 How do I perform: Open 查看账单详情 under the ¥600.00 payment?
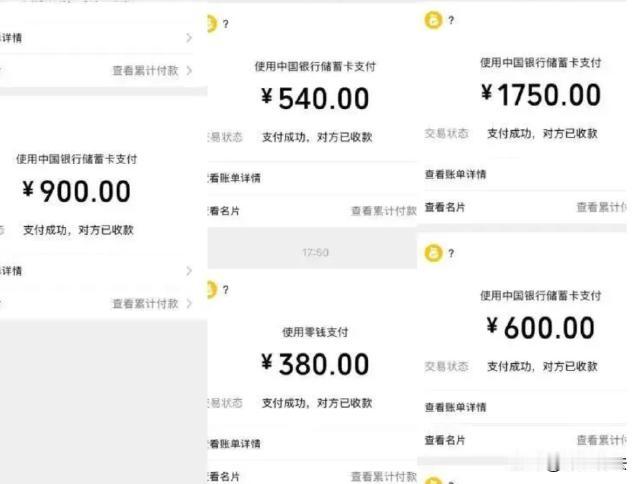[456, 407]
